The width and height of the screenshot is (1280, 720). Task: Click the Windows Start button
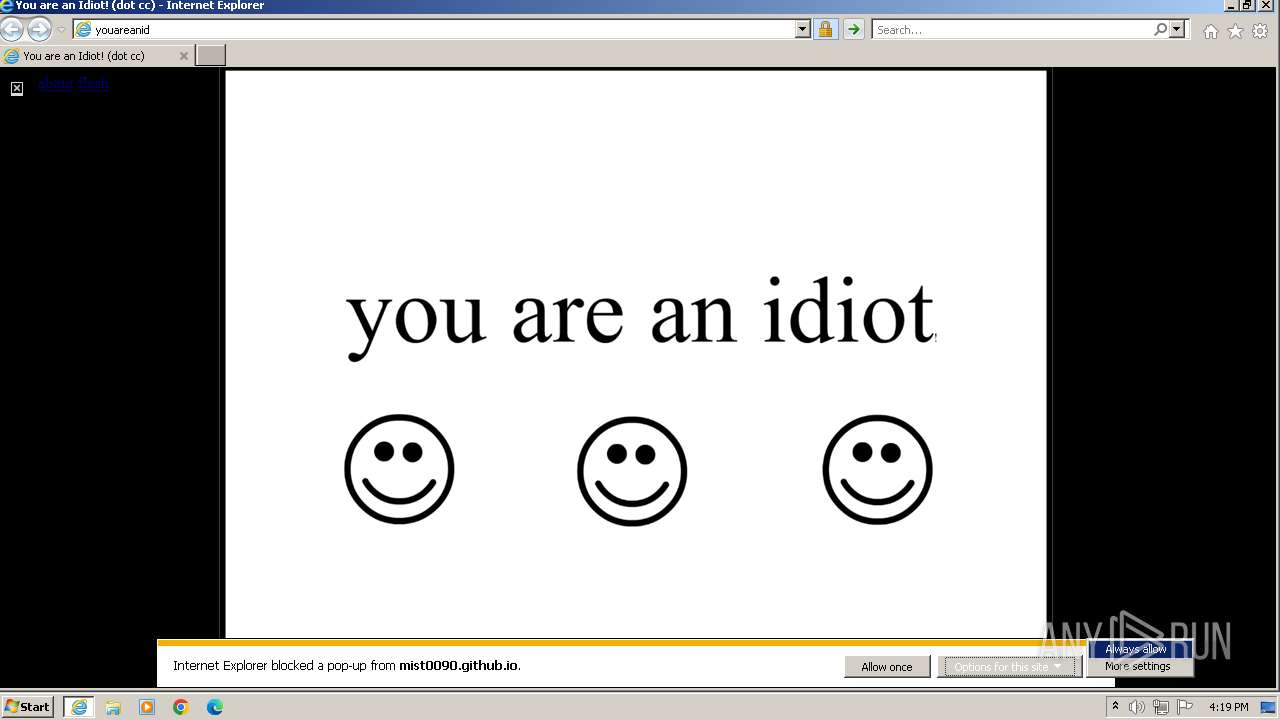click(x=28, y=707)
